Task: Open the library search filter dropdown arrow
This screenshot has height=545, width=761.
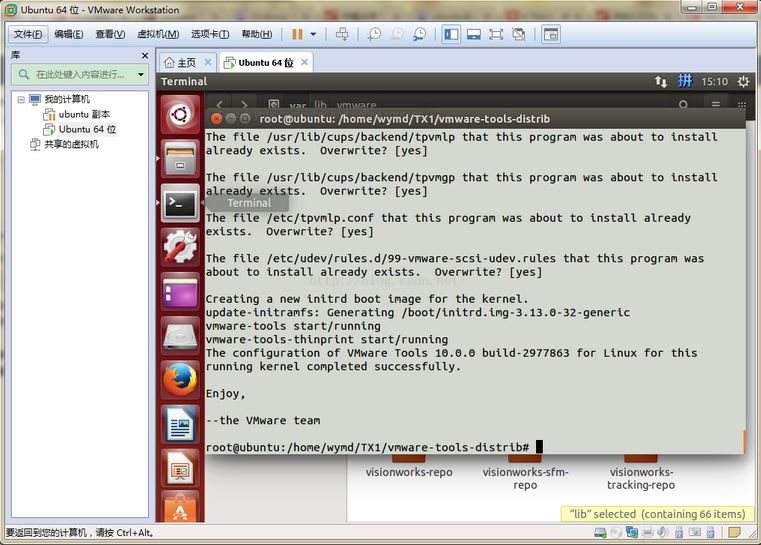Action: pyautogui.click(x=141, y=74)
